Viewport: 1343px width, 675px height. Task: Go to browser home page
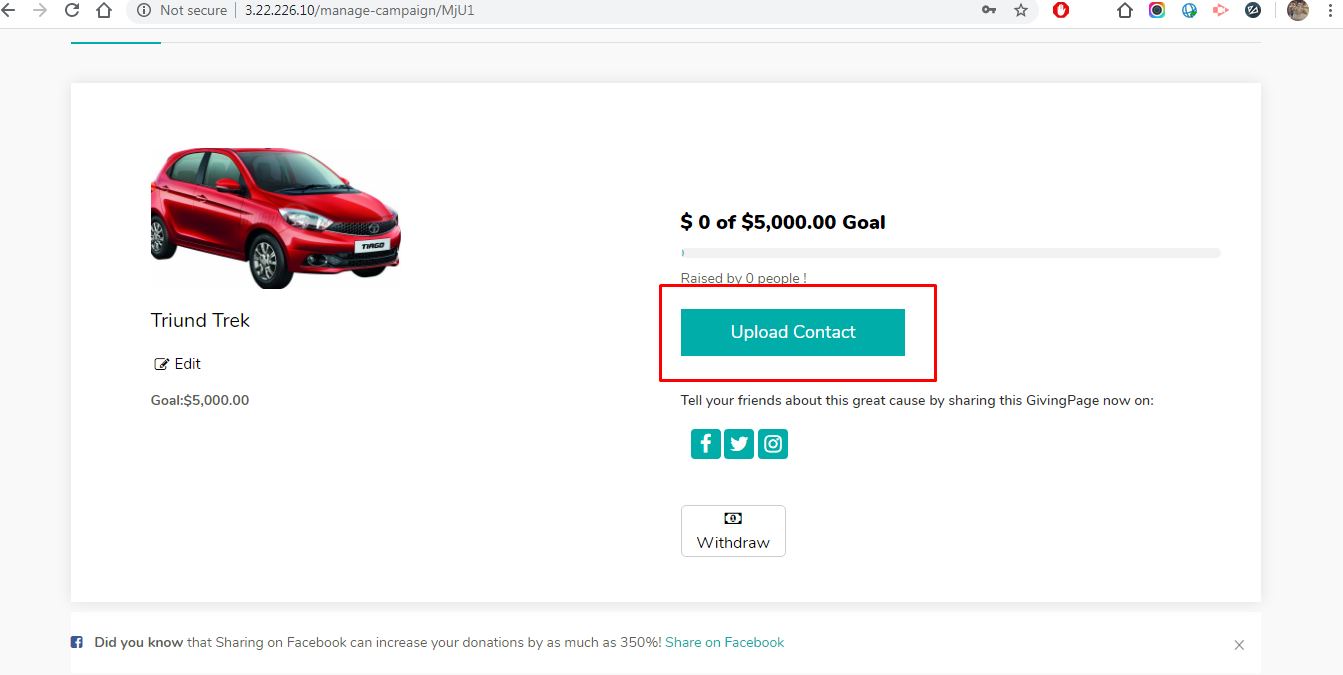(x=104, y=10)
